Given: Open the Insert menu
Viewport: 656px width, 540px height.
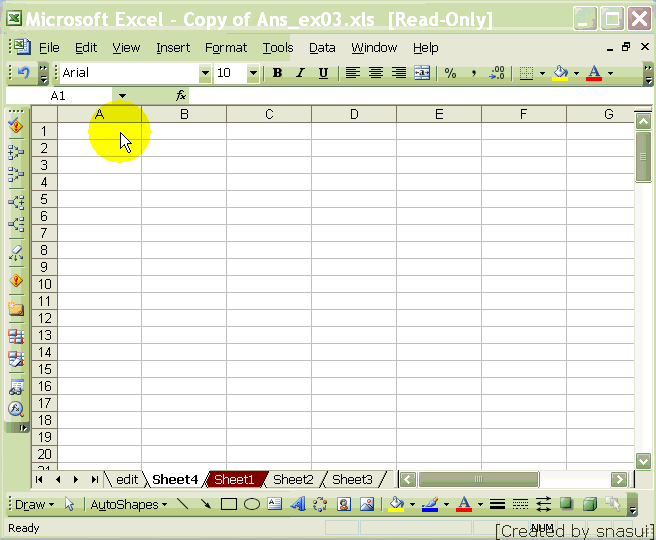Looking at the screenshot, I should [173, 48].
